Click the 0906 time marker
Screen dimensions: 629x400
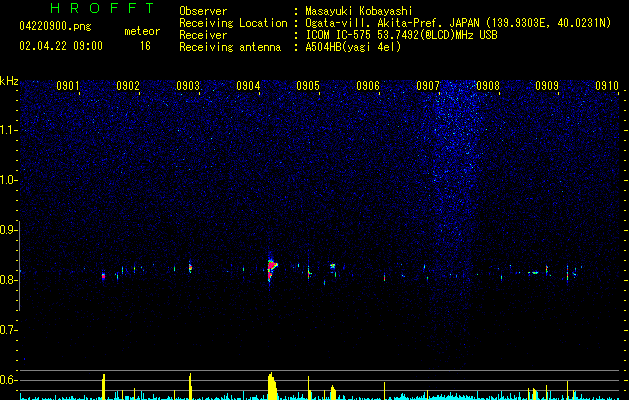coord(368,86)
